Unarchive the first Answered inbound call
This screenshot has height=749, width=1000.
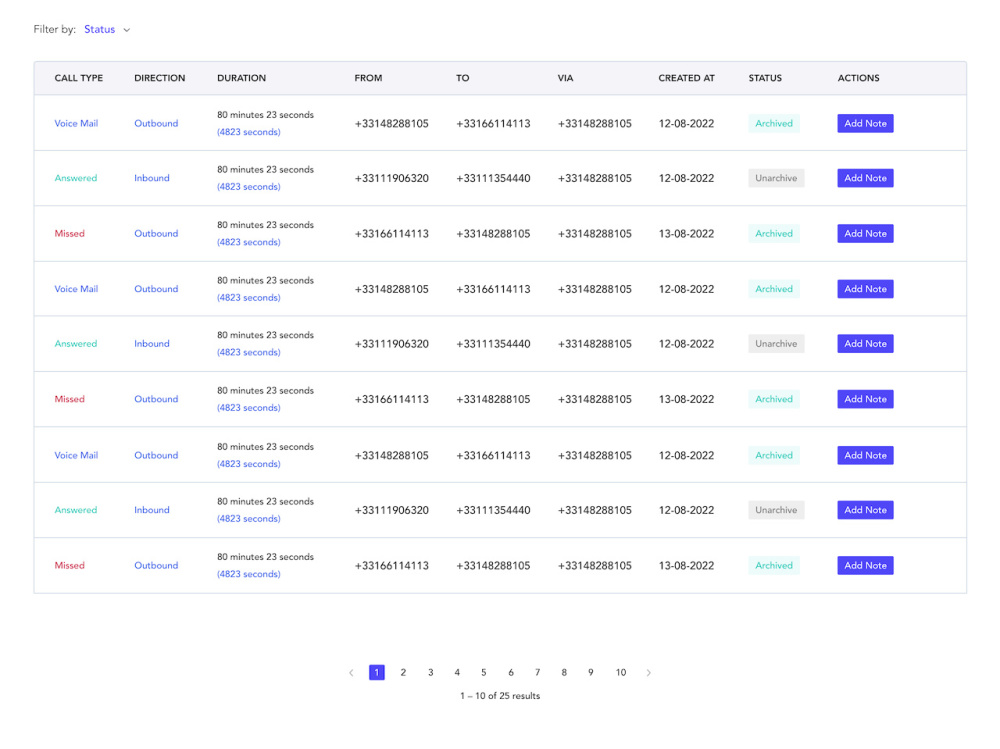tap(776, 178)
